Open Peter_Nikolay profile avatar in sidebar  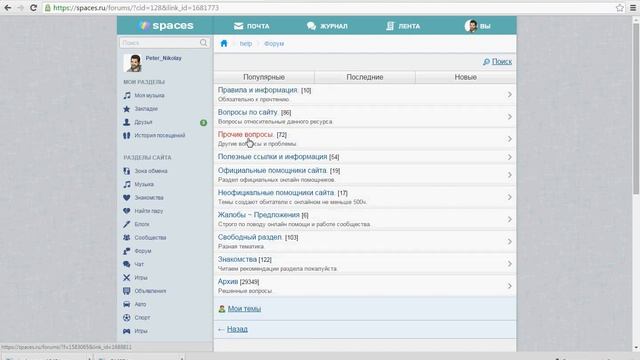tap(133, 63)
